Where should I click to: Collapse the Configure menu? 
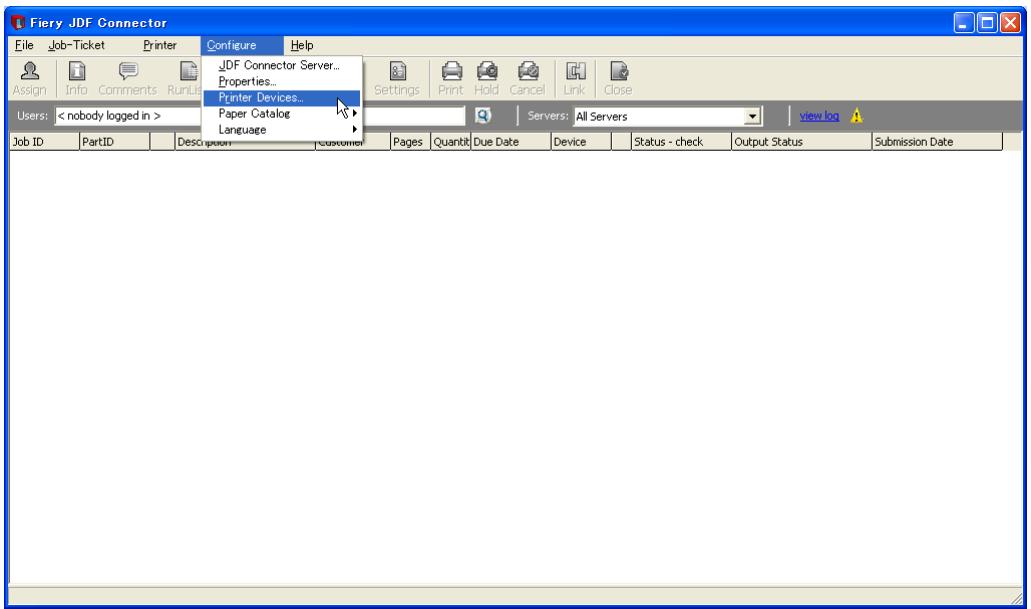[x=241, y=45]
